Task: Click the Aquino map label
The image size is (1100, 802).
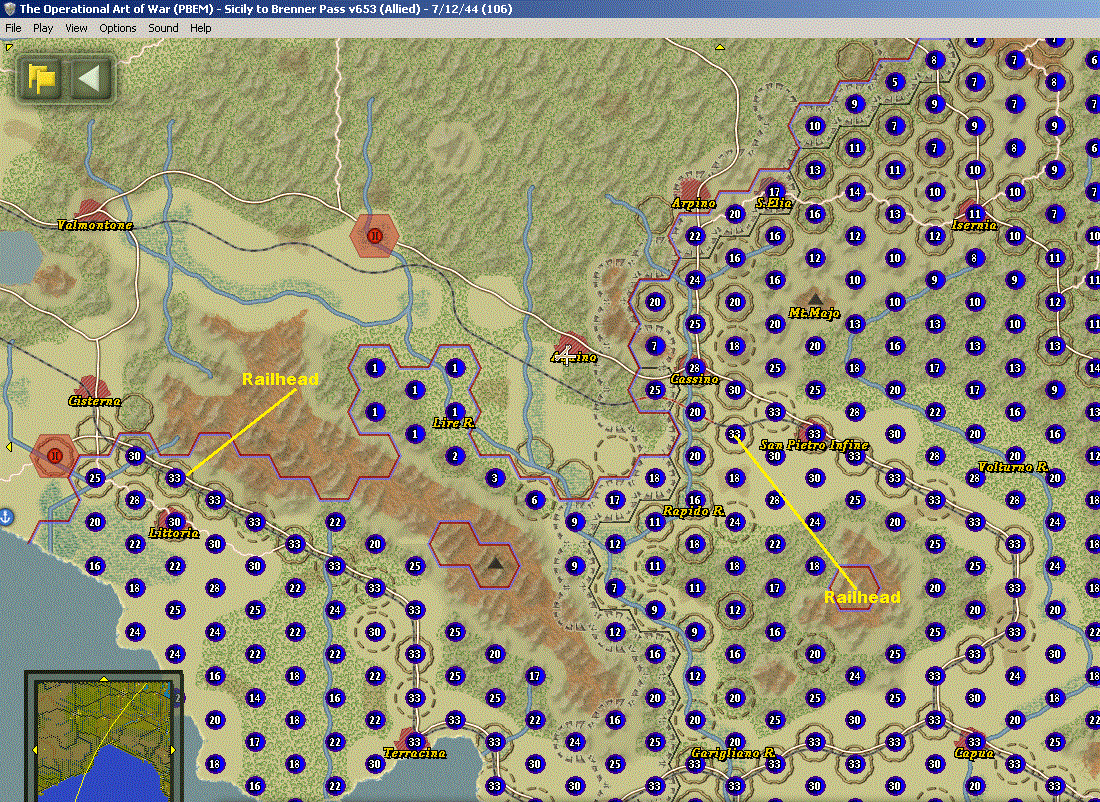Action: click(574, 357)
